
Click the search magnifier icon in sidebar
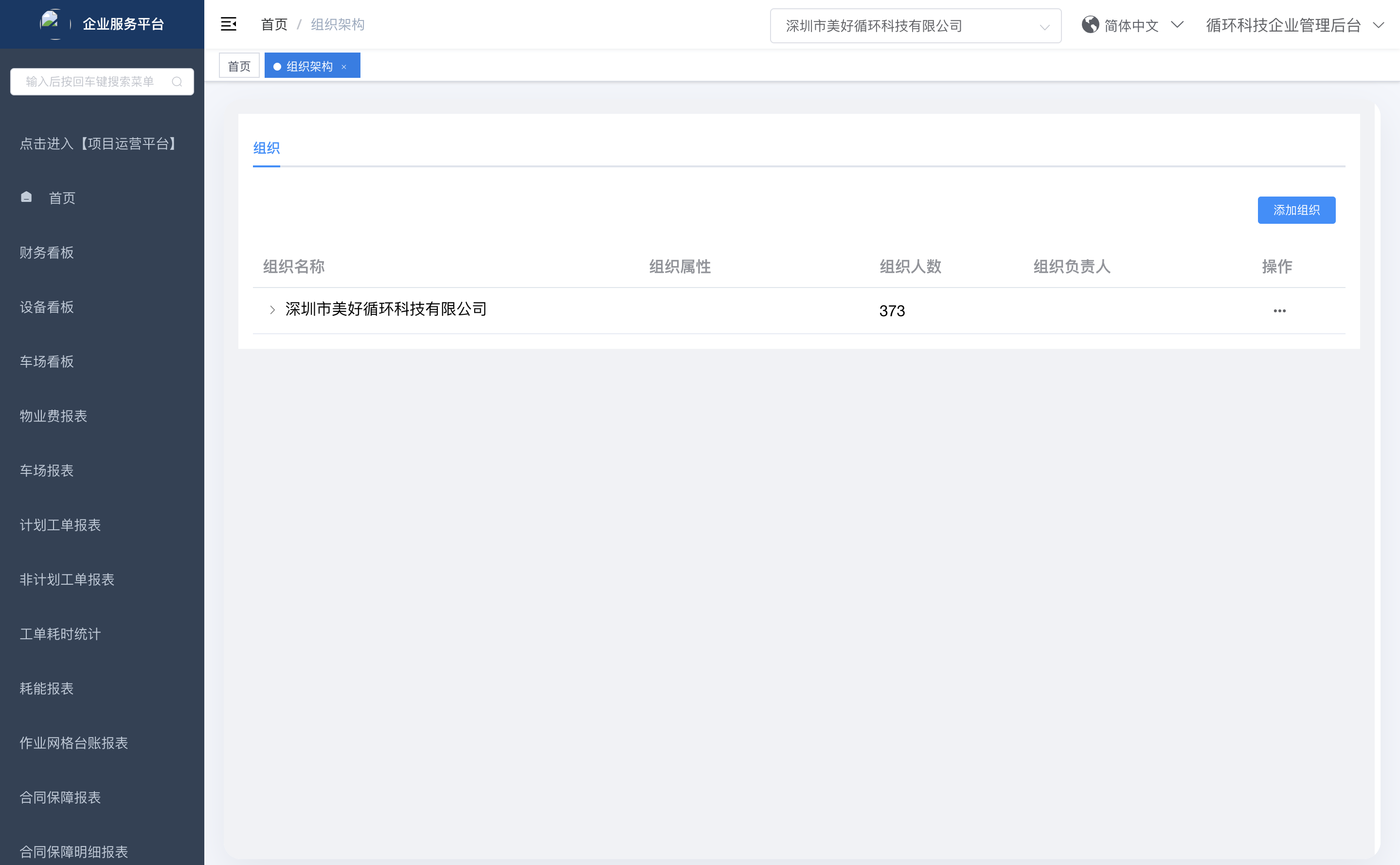pyautogui.click(x=177, y=82)
